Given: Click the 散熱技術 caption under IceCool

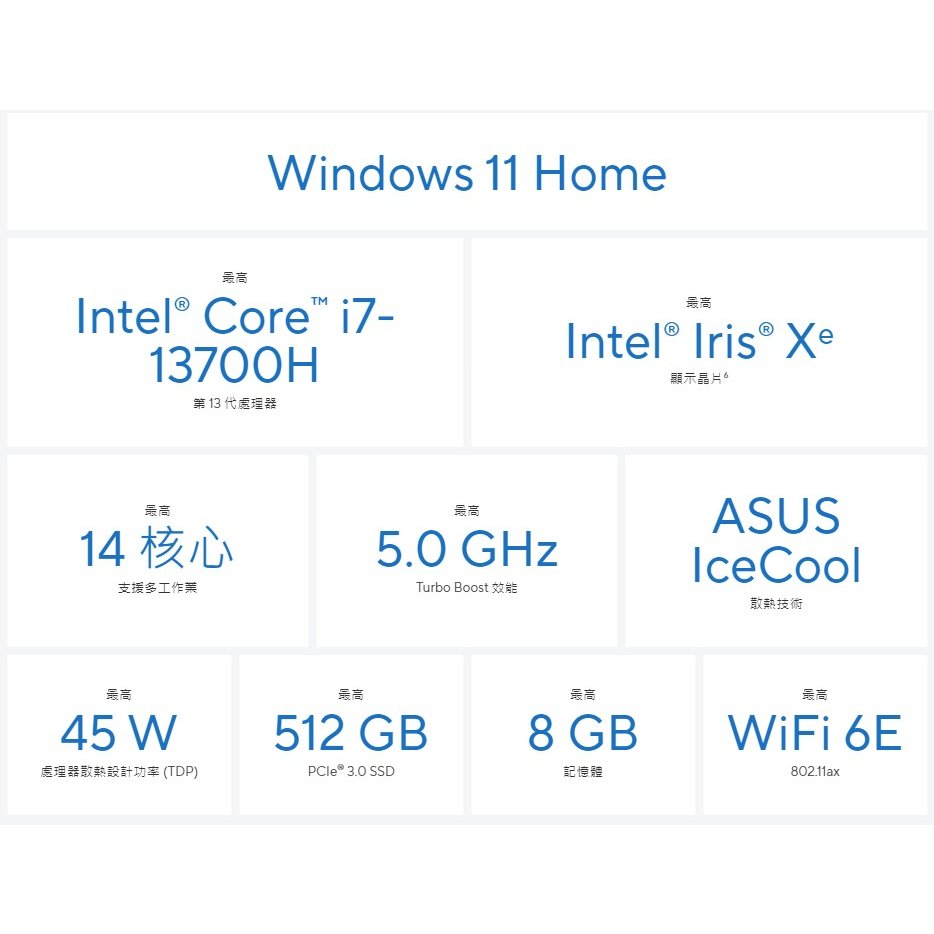Looking at the screenshot, I should click(776, 603).
